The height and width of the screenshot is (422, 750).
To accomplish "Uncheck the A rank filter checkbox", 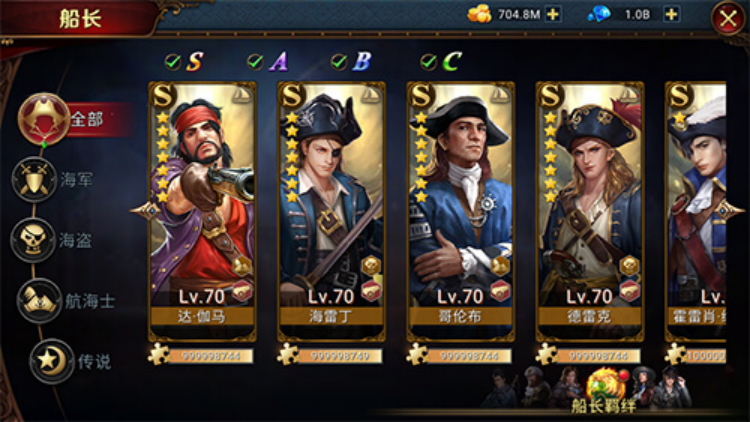I will pyautogui.click(x=255, y=61).
